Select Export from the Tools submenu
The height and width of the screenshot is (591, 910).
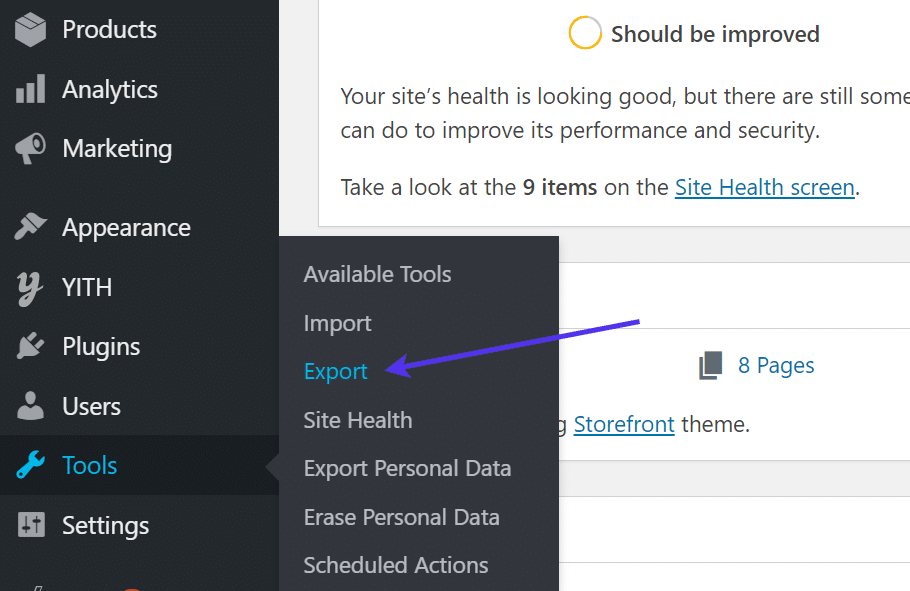[x=335, y=371]
